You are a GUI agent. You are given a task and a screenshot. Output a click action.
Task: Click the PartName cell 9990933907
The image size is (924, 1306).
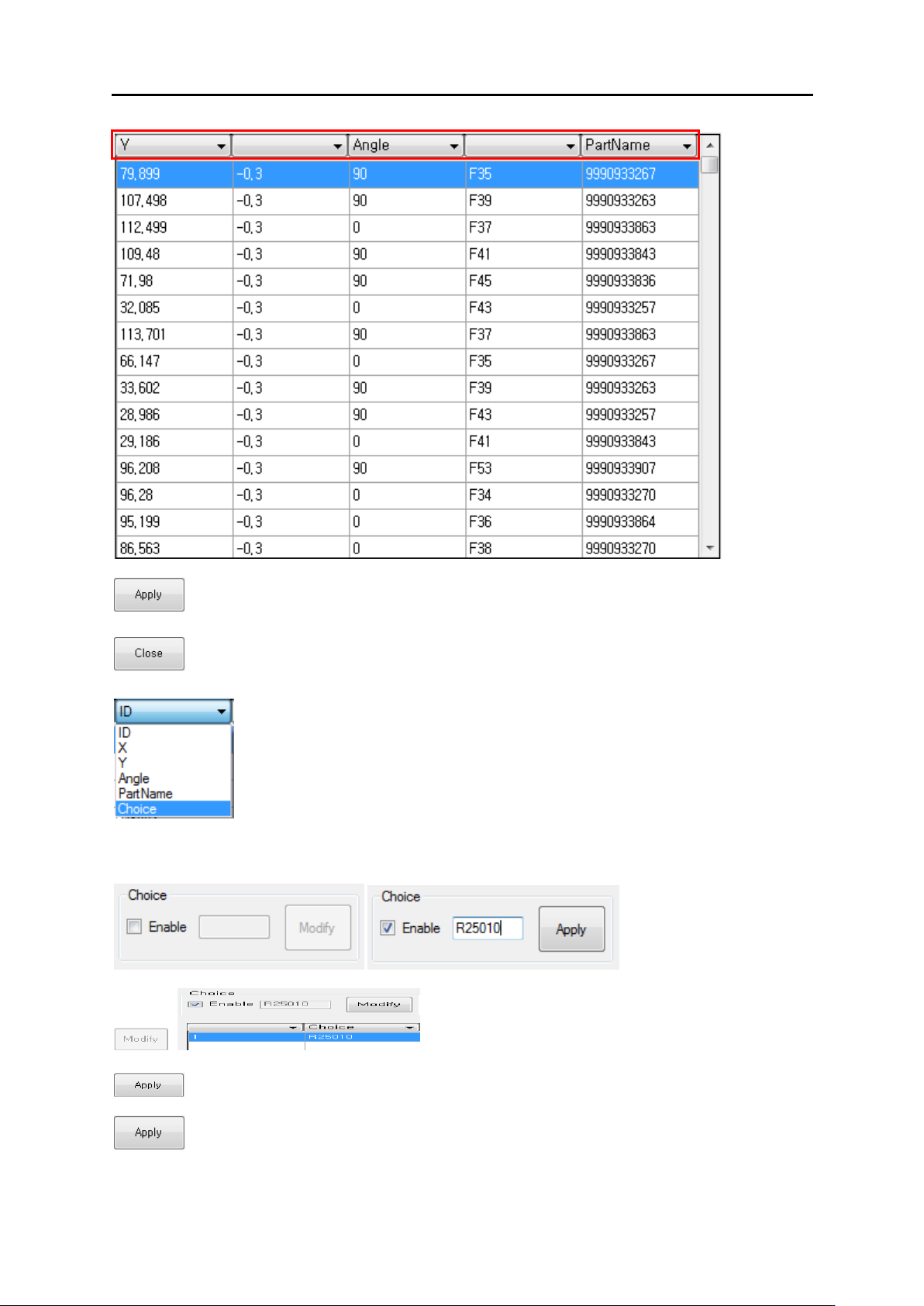tap(640, 468)
